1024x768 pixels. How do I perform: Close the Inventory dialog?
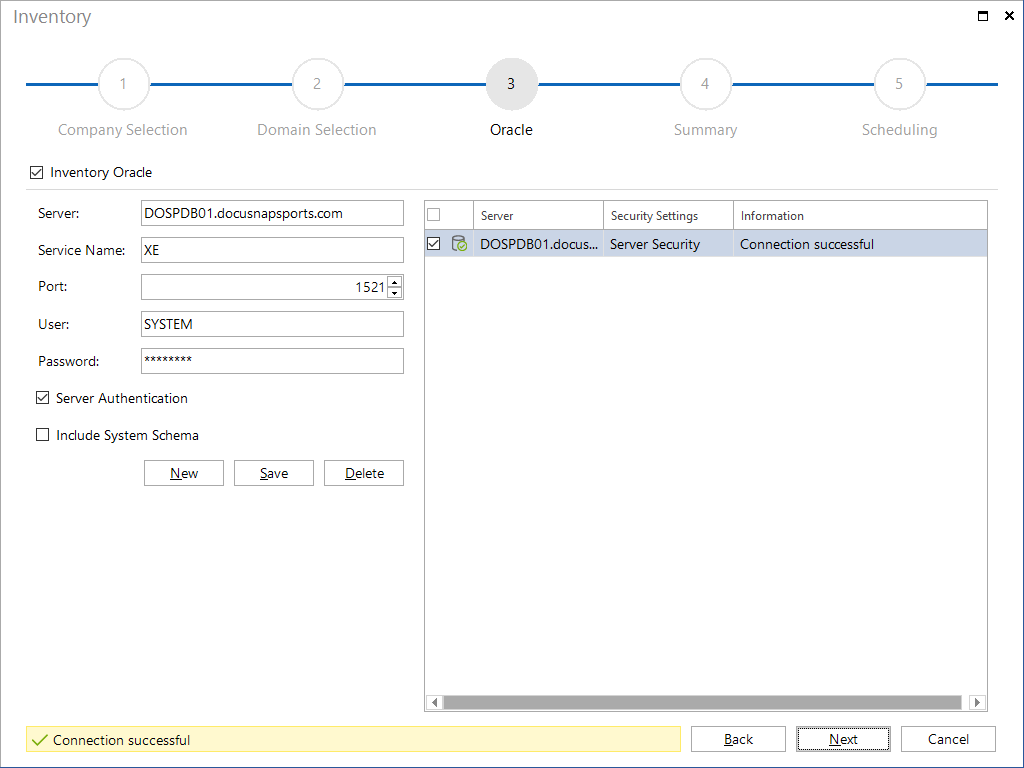1009,16
